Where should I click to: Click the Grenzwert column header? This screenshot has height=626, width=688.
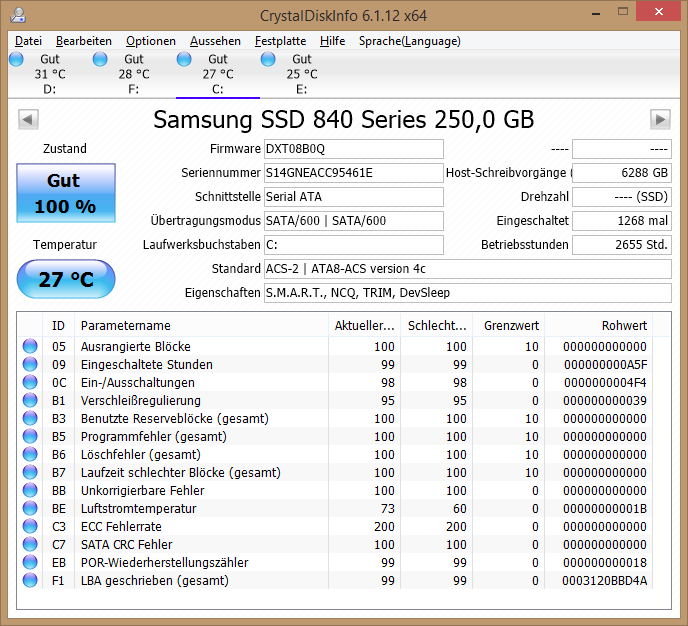point(509,326)
